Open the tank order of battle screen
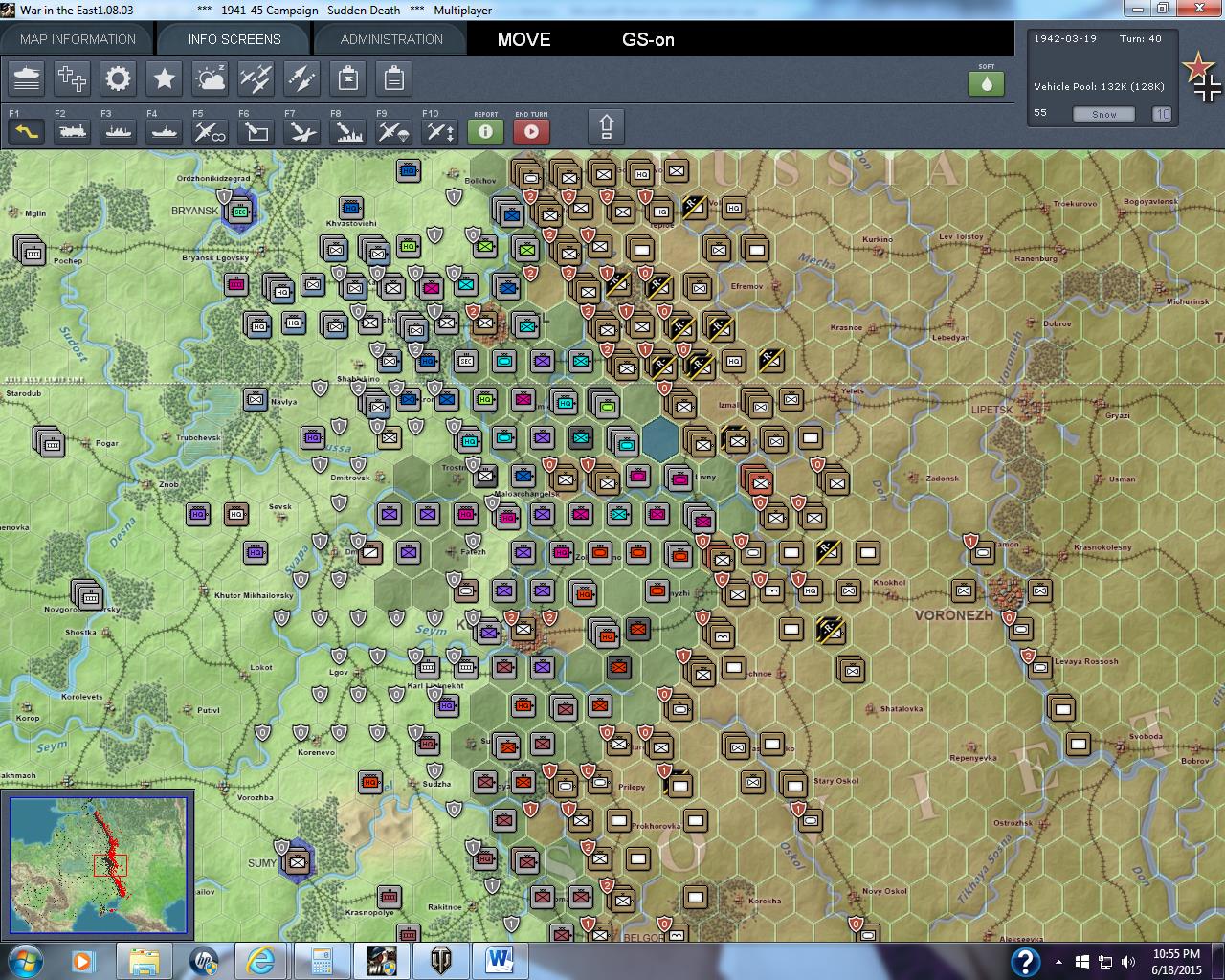The height and width of the screenshot is (980, 1225). point(27,78)
